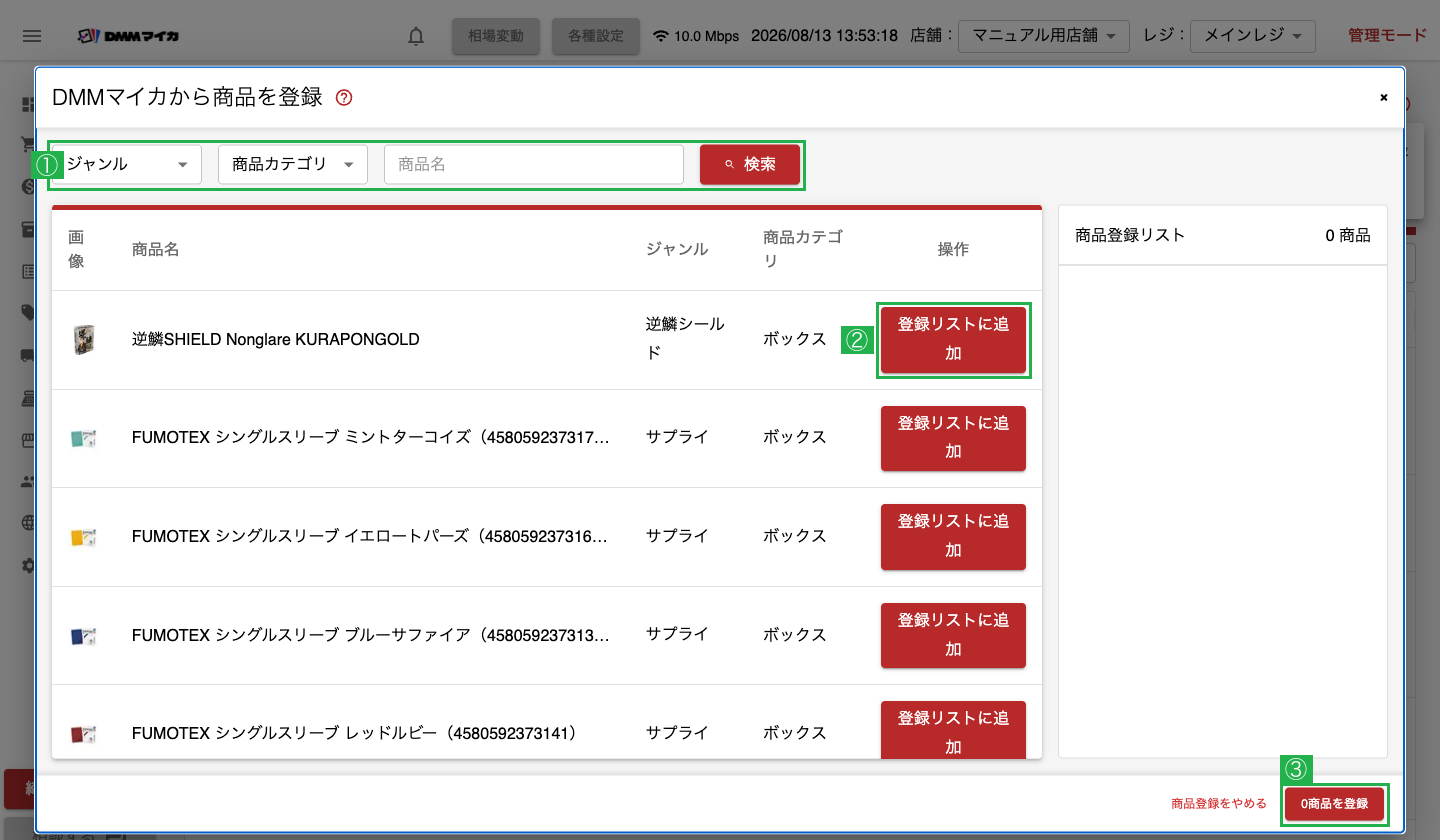Add FUMOTEX ブルーサファイア to the registration list
The height and width of the screenshot is (840, 1440).
tap(953, 635)
